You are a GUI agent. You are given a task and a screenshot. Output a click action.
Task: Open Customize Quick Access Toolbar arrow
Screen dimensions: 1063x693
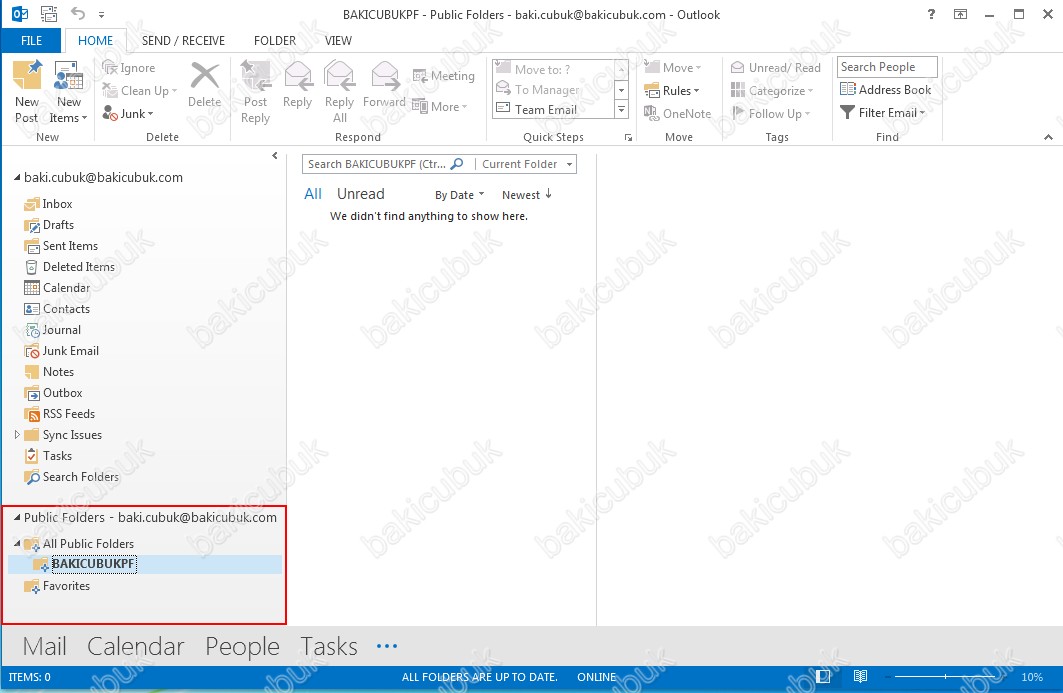tap(101, 14)
